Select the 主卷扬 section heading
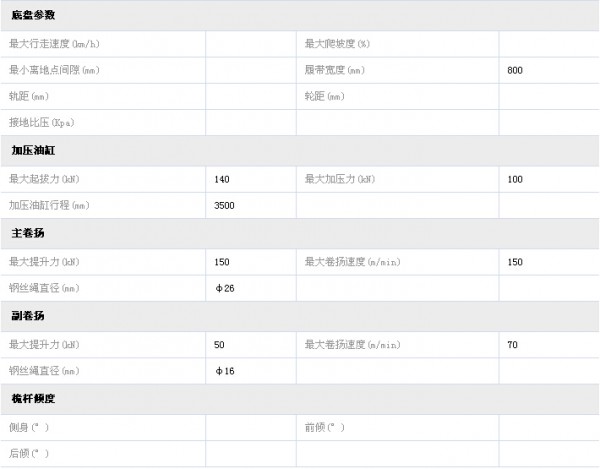This screenshot has width=600, height=469. click(x=28, y=234)
